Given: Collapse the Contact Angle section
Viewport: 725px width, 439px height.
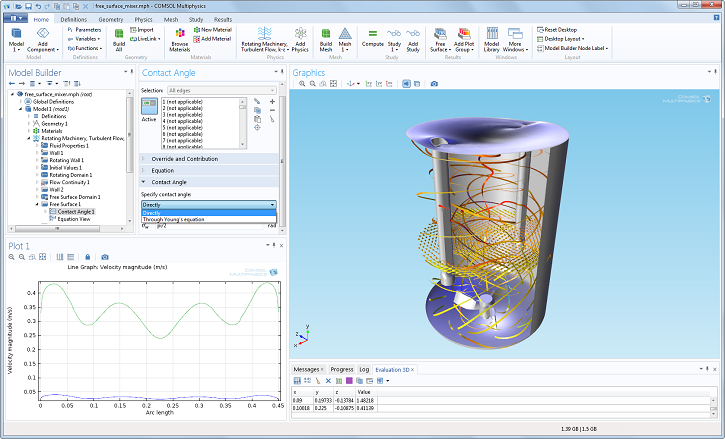Looking at the screenshot, I should [210, 182].
